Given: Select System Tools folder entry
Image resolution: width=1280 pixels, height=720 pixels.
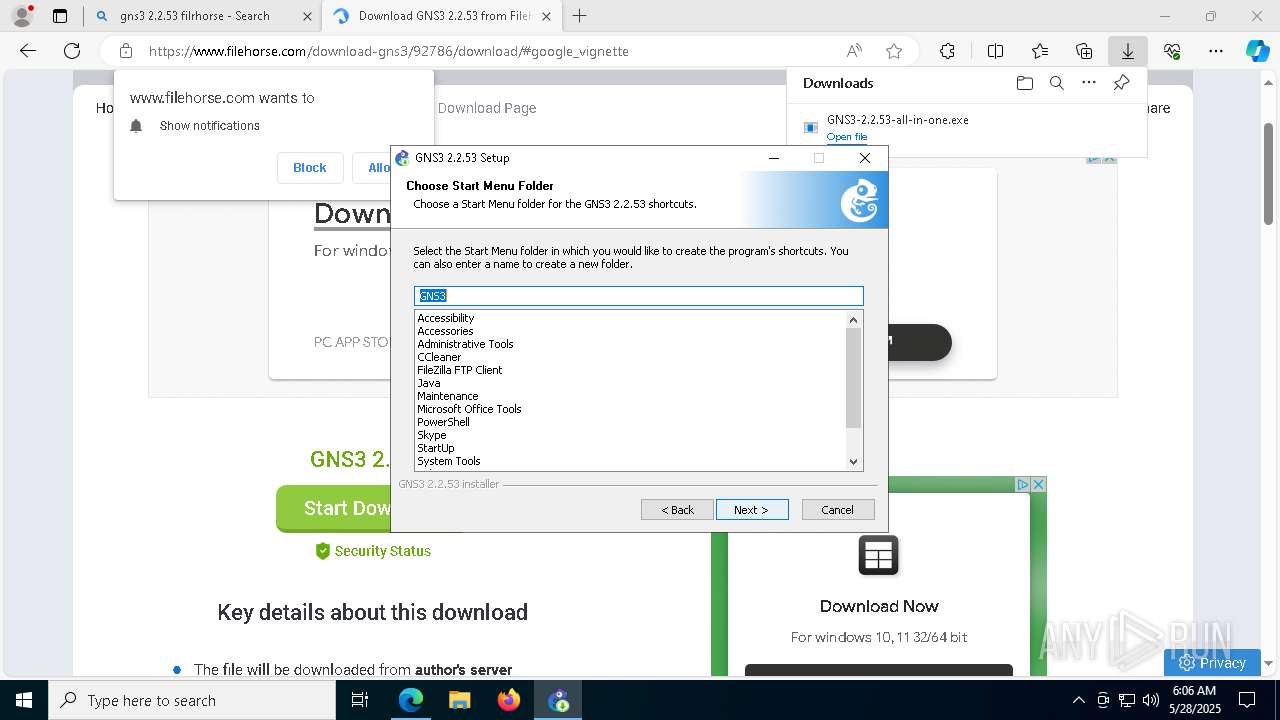Looking at the screenshot, I should coord(449,461).
